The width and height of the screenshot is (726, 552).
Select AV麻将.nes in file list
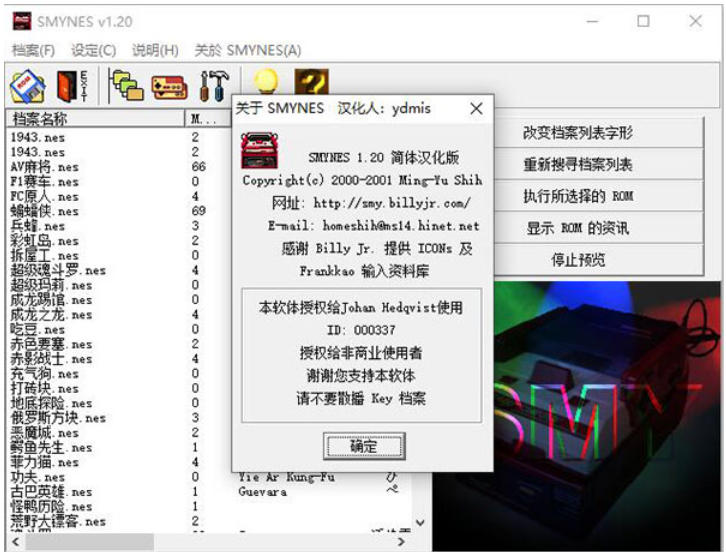pyautogui.click(x=45, y=167)
